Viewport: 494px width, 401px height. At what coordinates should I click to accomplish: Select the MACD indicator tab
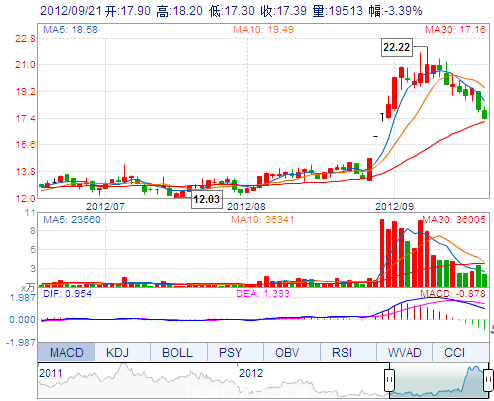pyautogui.click(x=66, y=352)
